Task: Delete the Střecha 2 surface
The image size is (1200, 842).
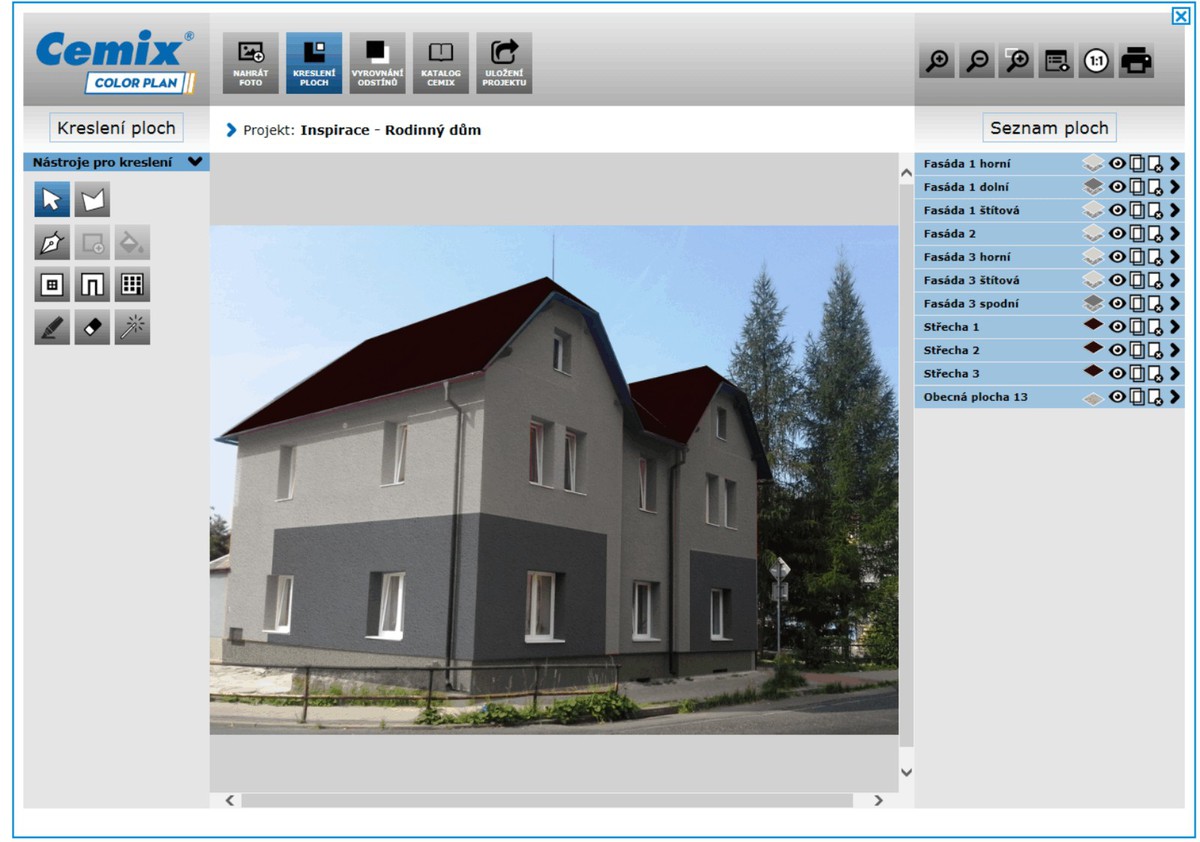Action: click(x=1155, y=350)
